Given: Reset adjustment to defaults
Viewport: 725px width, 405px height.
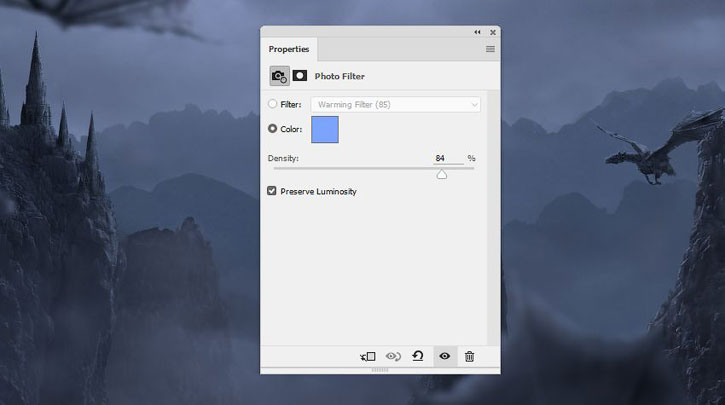Looking at the screenshot, I should 418,356.
